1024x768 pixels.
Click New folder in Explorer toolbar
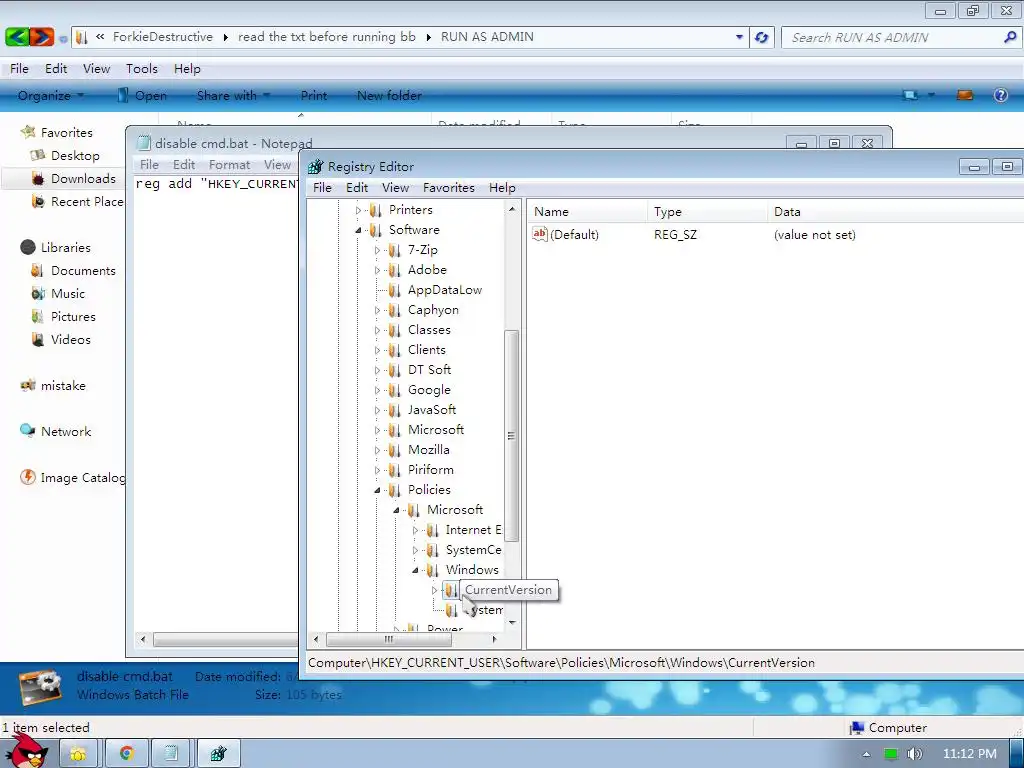(389, 95)
